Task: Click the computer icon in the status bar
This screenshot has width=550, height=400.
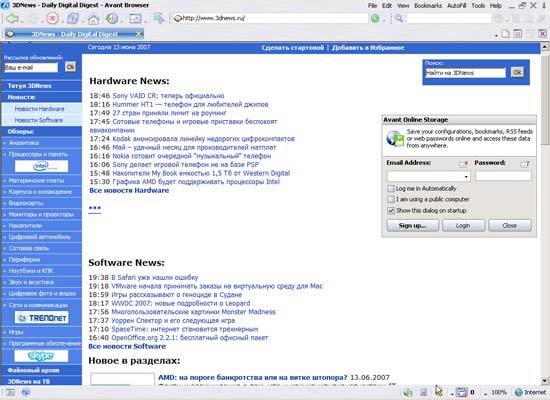Action: [x=424, y=392]
